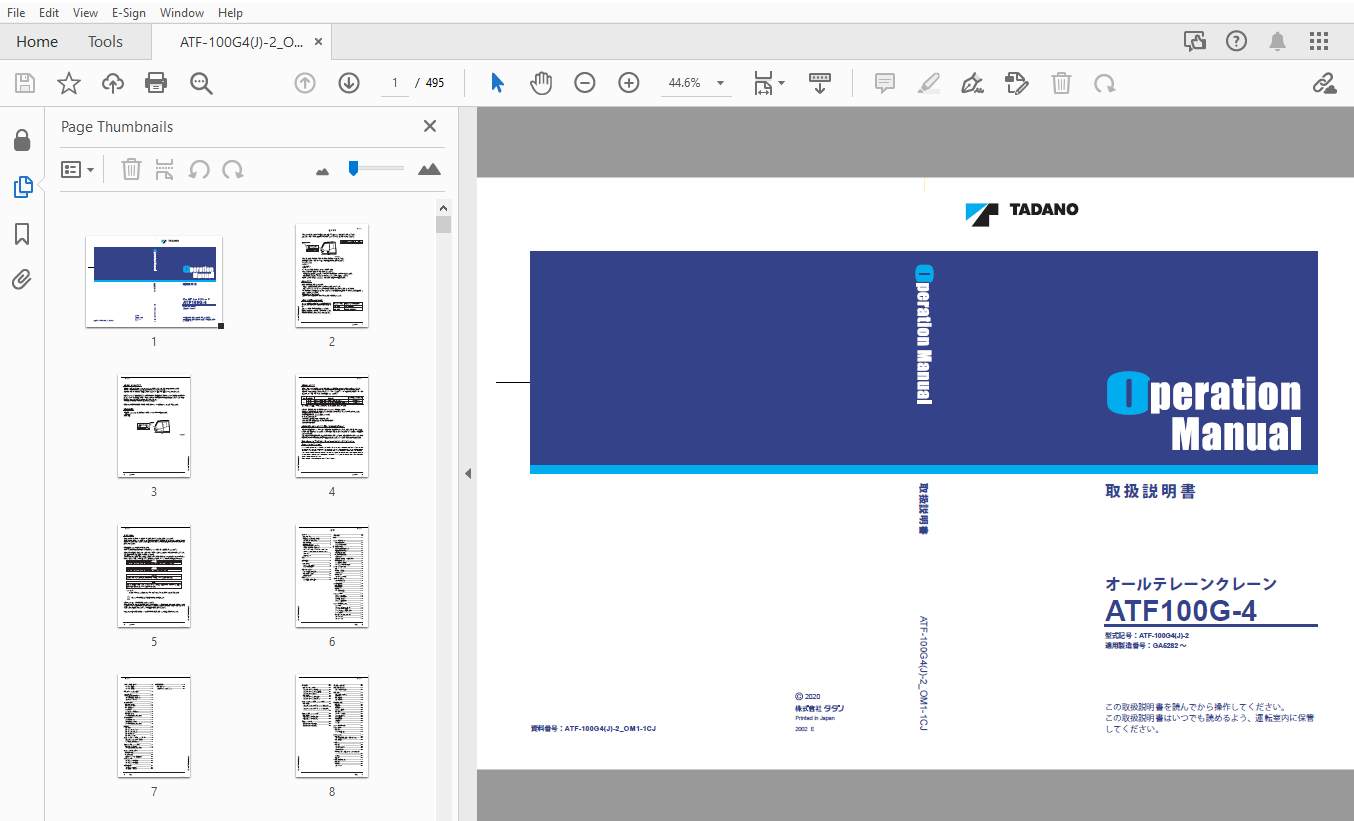This screenshot has width=1354, height=821.
Task: Adjust the thumbnail size slider handle
Action: point(353,169)
